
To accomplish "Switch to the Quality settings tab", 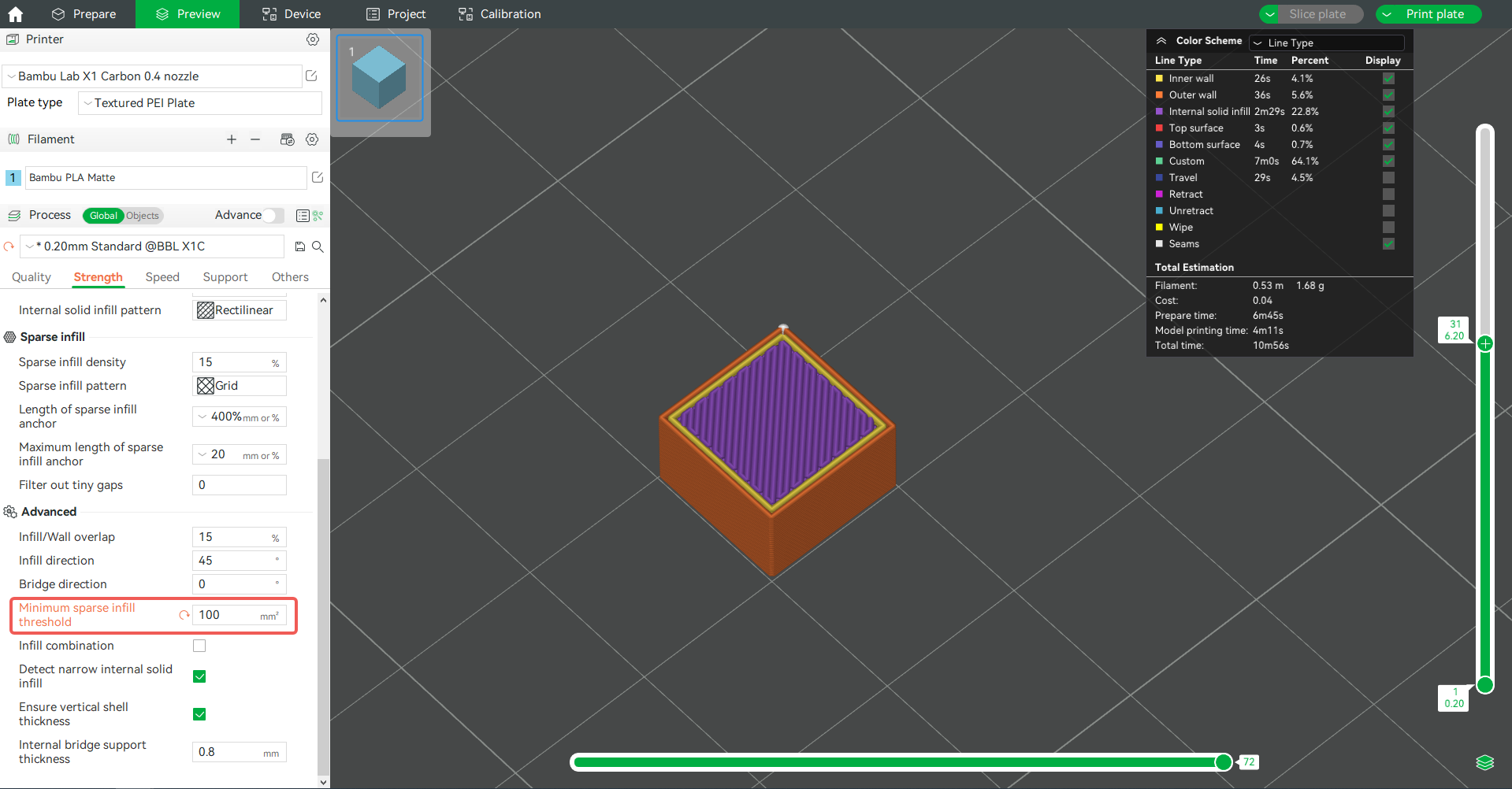I will [32, 277].
